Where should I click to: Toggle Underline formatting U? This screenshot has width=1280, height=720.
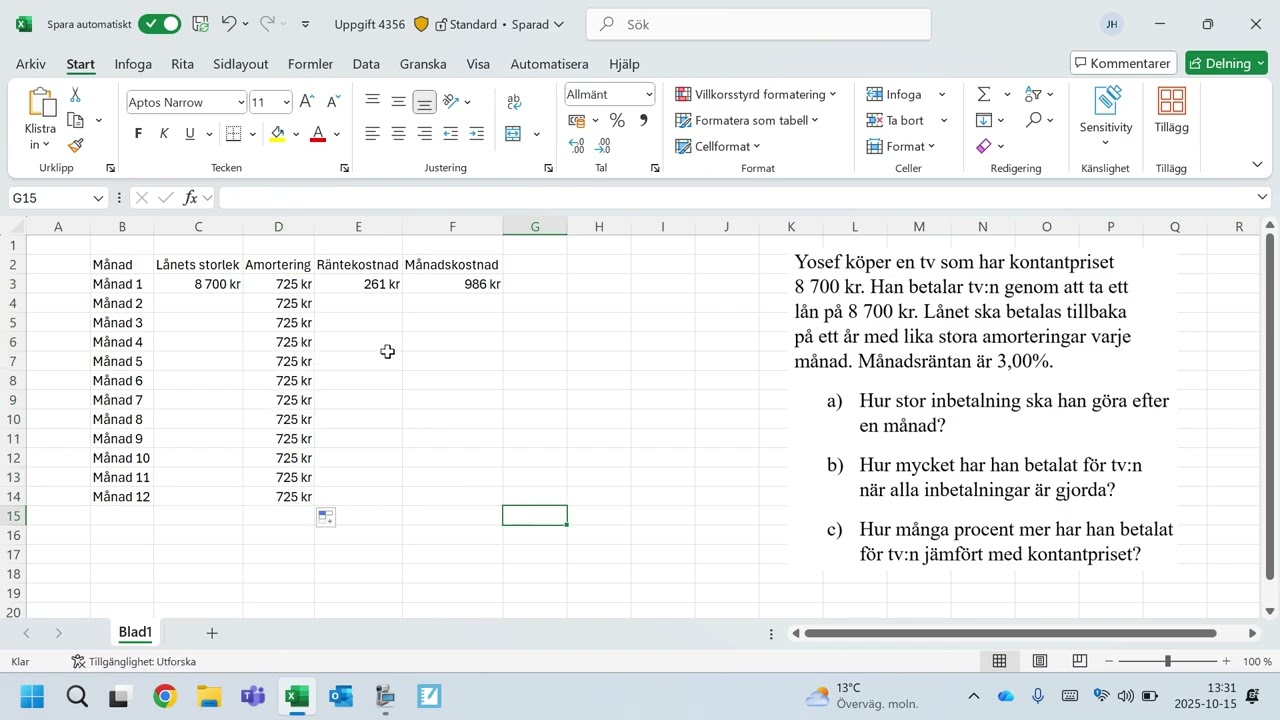tap(190, 134)
